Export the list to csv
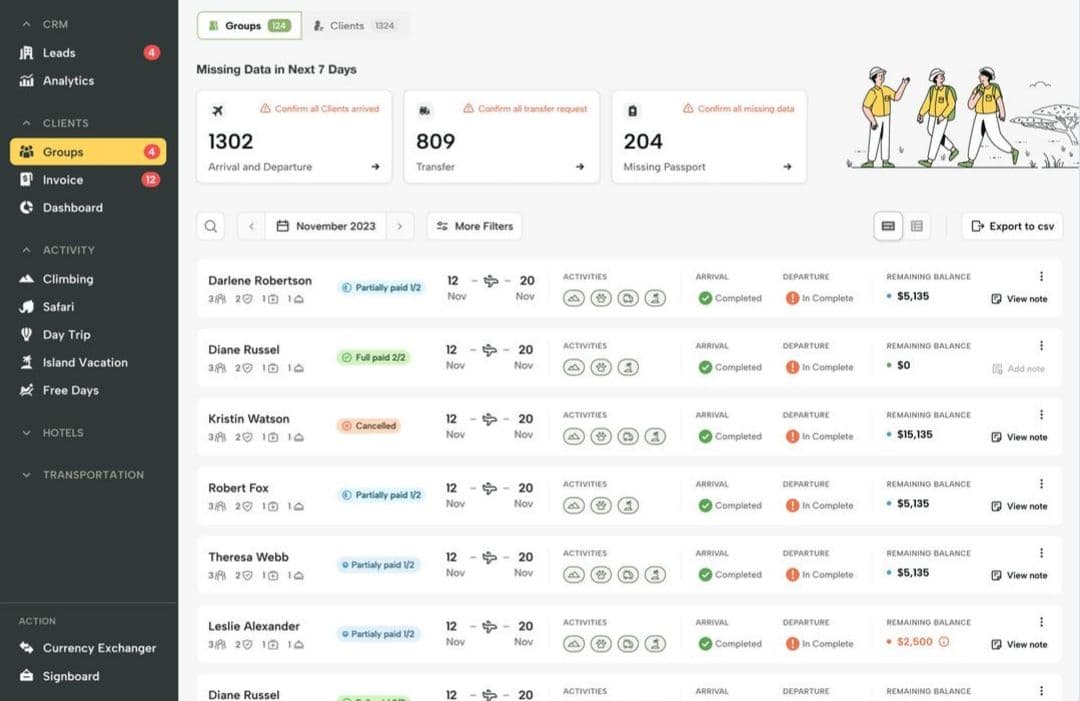Screen dimensions: 1080x701 1011,226
